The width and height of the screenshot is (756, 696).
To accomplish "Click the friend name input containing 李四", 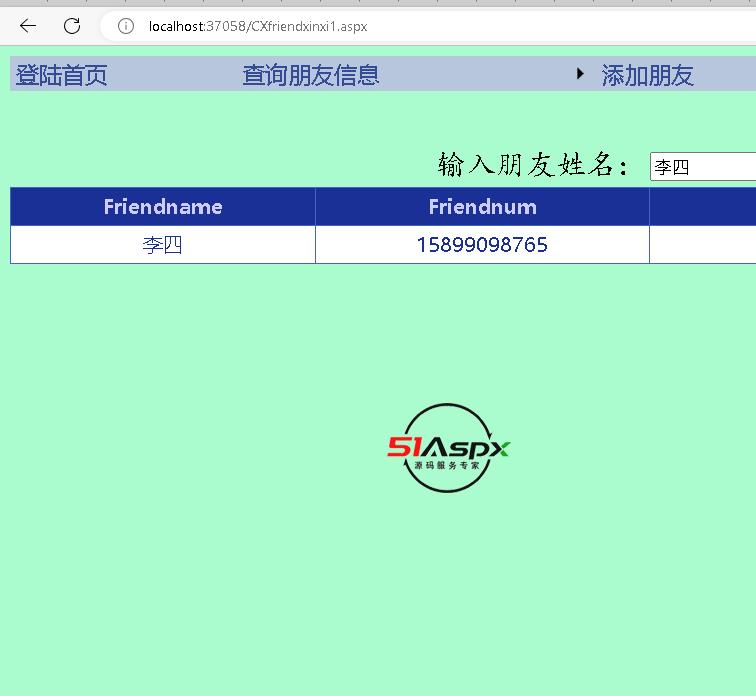I will [703, 167].
